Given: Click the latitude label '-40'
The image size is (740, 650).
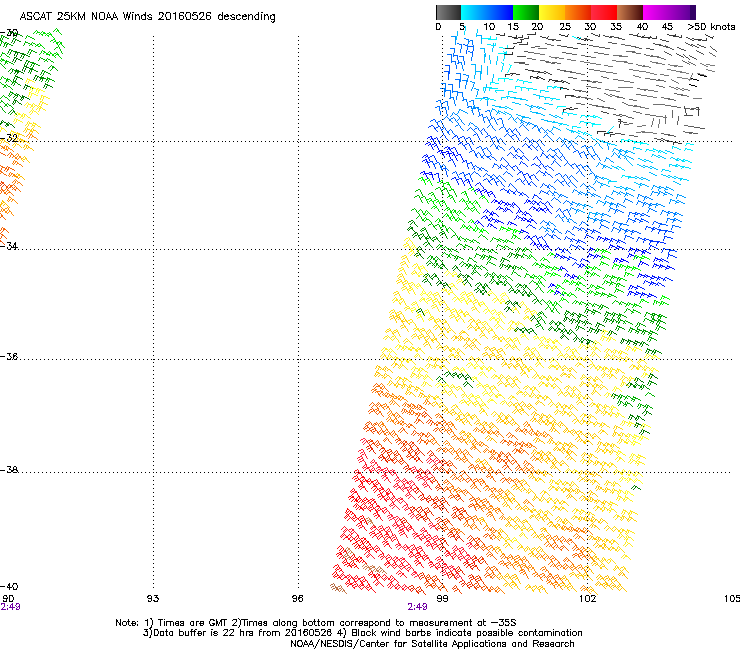Looking at the screenshot, I should pos(9,586).
